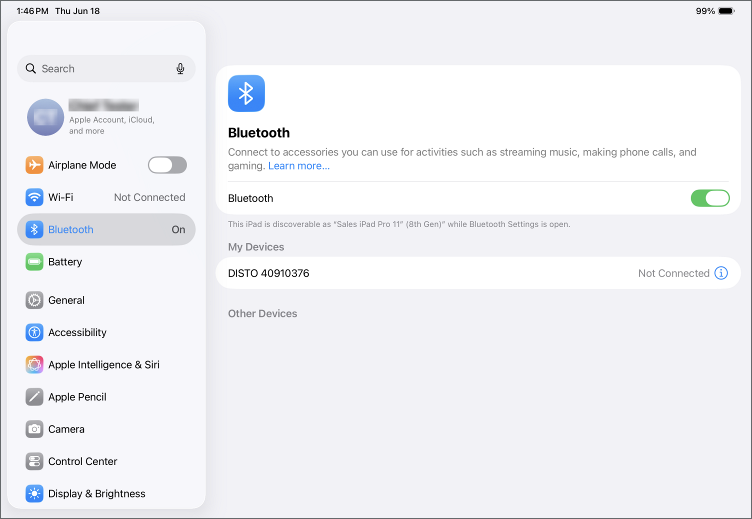This screenshot has height=519, width=752.
Task: Click the Display & Brightness icon
Action: (x=35, y=494)
